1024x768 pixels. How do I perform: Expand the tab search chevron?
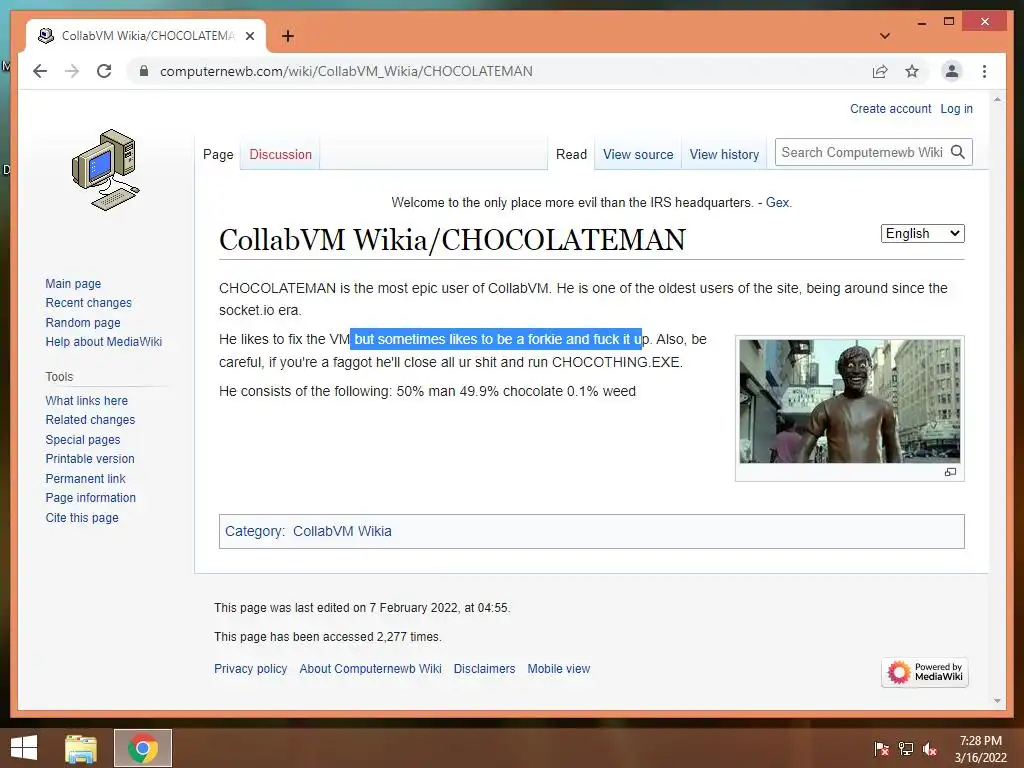pyautogui.click(x=885, y=36)
